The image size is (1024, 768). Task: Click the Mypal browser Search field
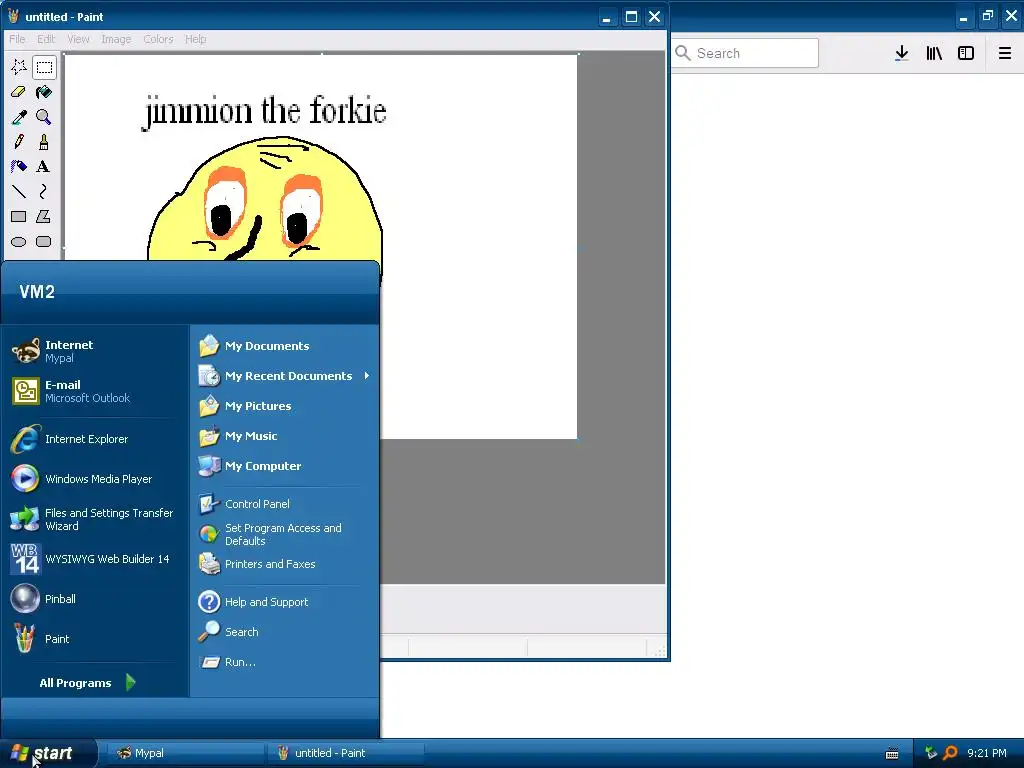(x=746, y=53)
